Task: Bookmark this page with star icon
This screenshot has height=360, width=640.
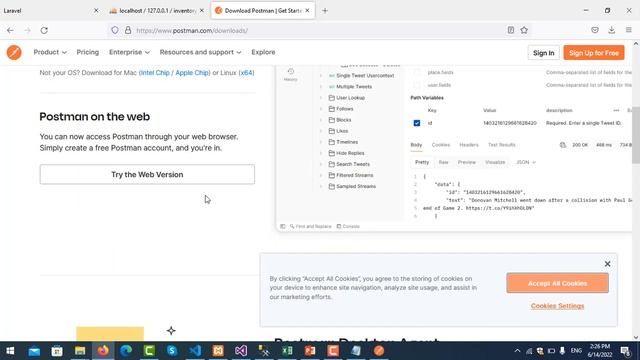Action: [x=524, y=30]
